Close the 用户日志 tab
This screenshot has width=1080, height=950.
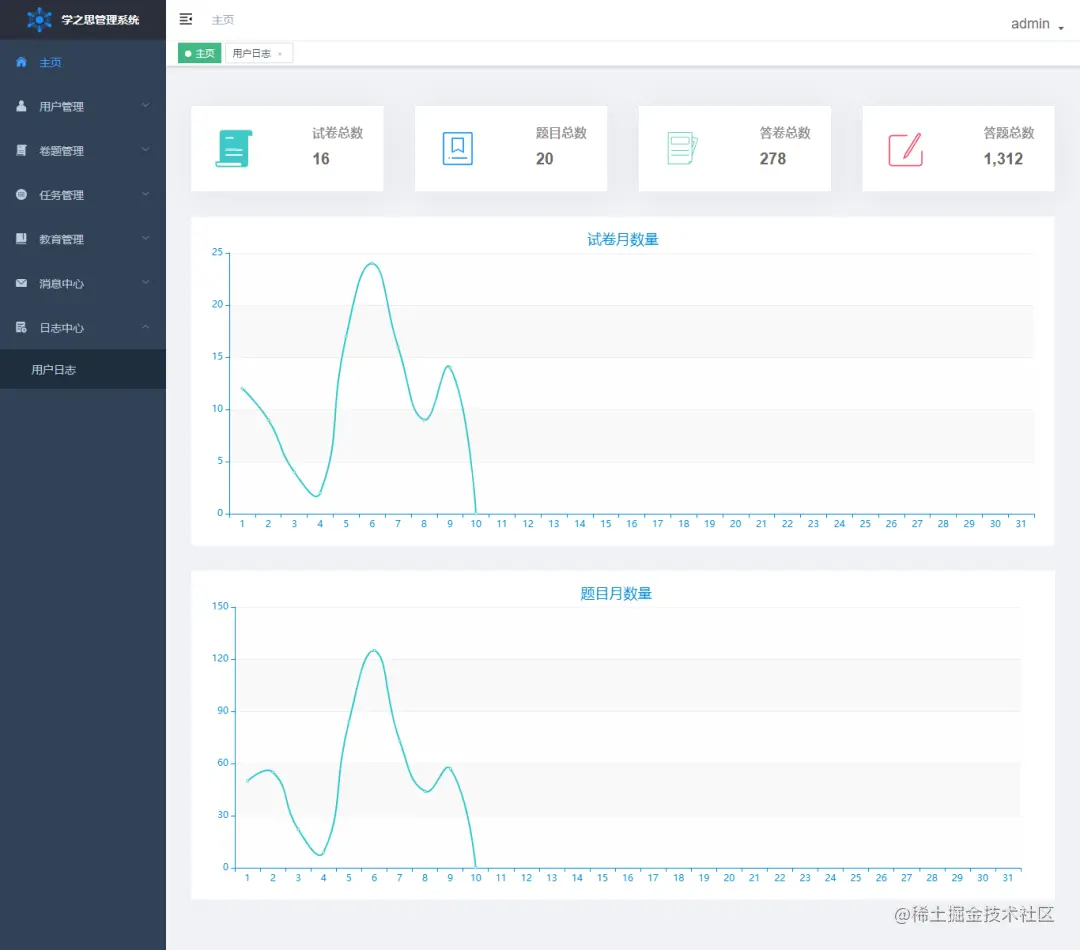pyautogui.click(x=280, y=54)
